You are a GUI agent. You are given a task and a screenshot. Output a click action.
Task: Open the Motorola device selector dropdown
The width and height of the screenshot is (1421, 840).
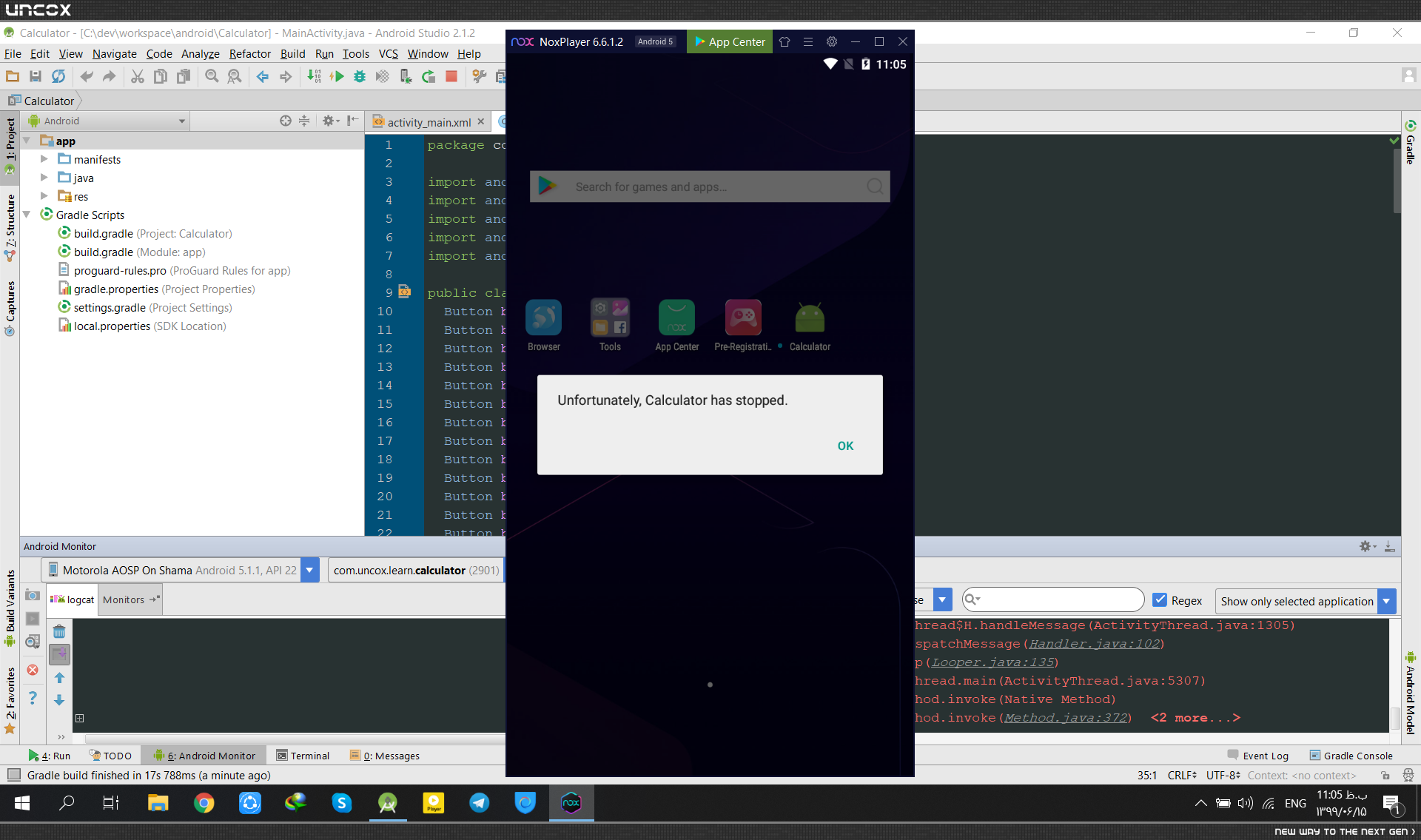pyautogui.click(x=181, y=570)
